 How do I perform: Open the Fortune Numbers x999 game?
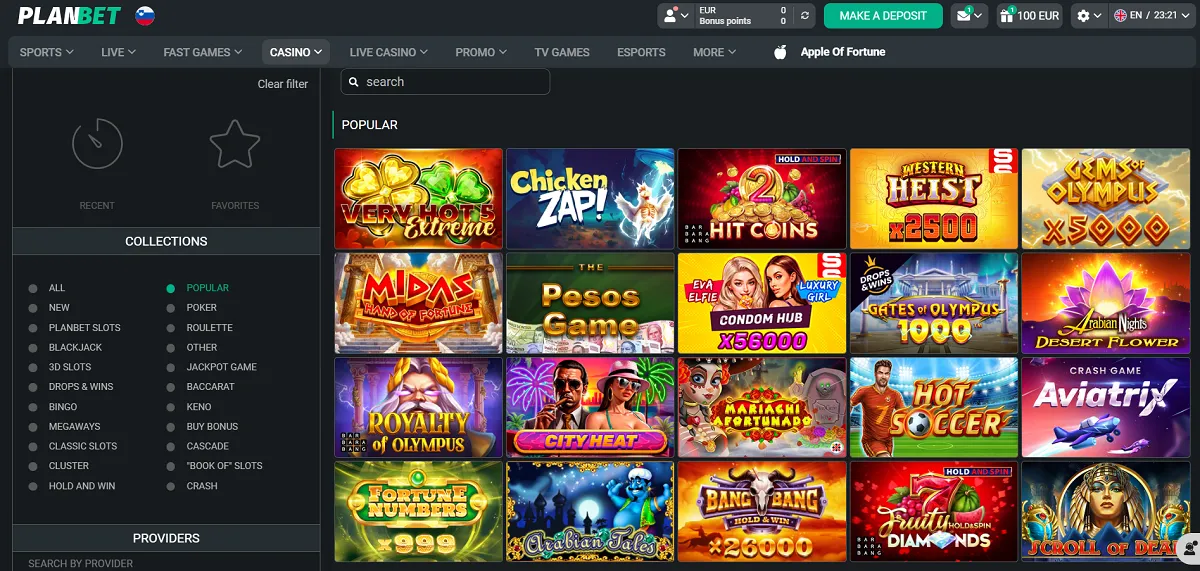pyautogui.click(x=418, y=511)
